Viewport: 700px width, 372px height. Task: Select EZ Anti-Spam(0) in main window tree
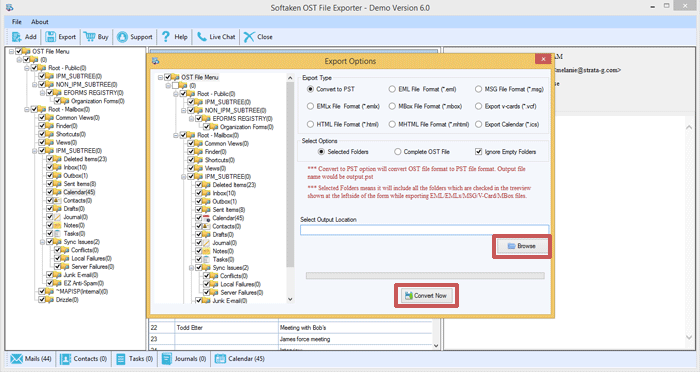[x=83, y=283]
